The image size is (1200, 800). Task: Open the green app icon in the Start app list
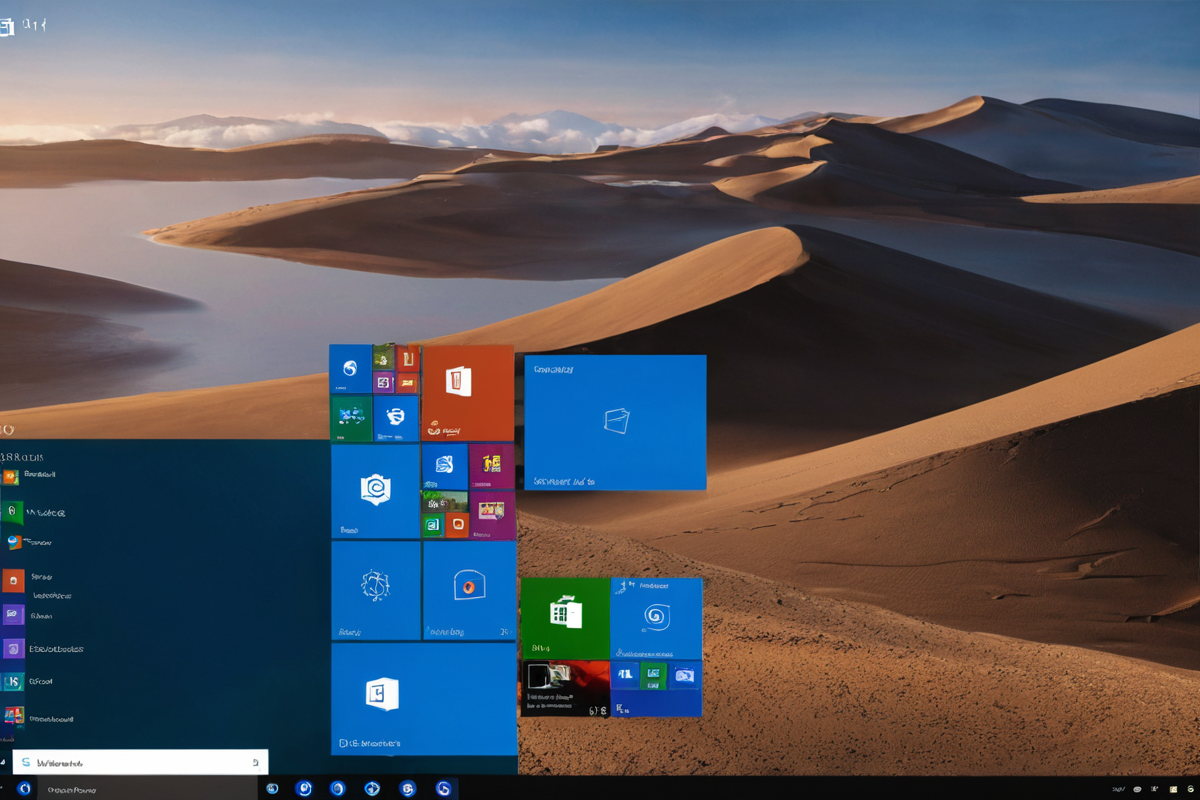[x=12, y=513]
